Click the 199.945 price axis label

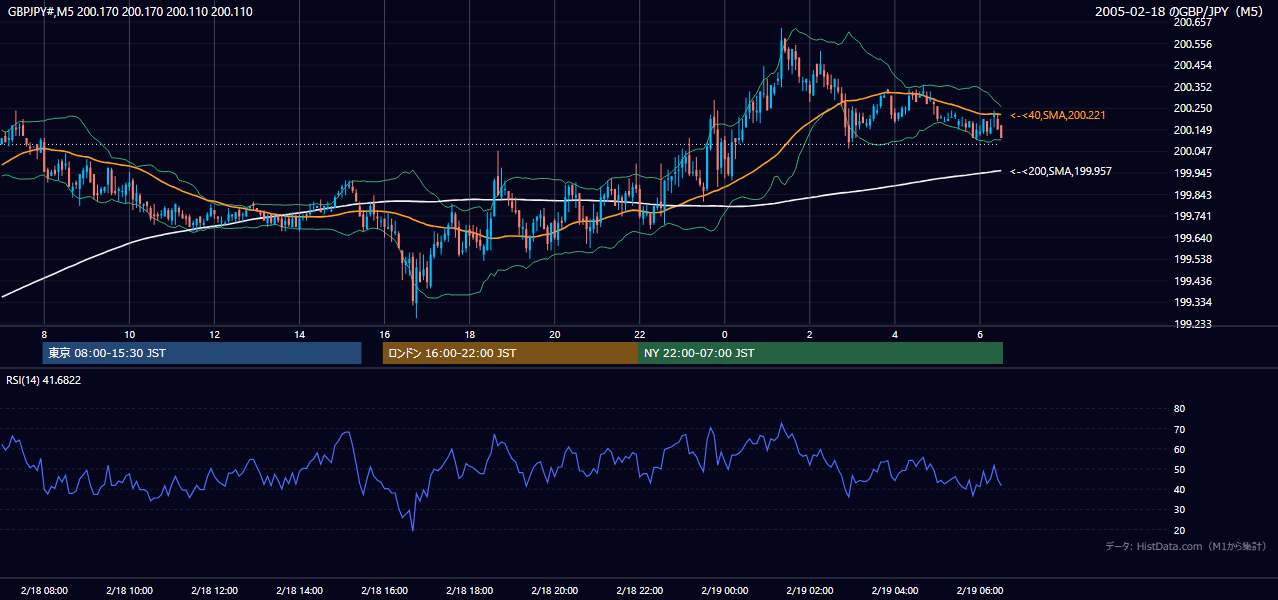click(x=1193, y=173)
